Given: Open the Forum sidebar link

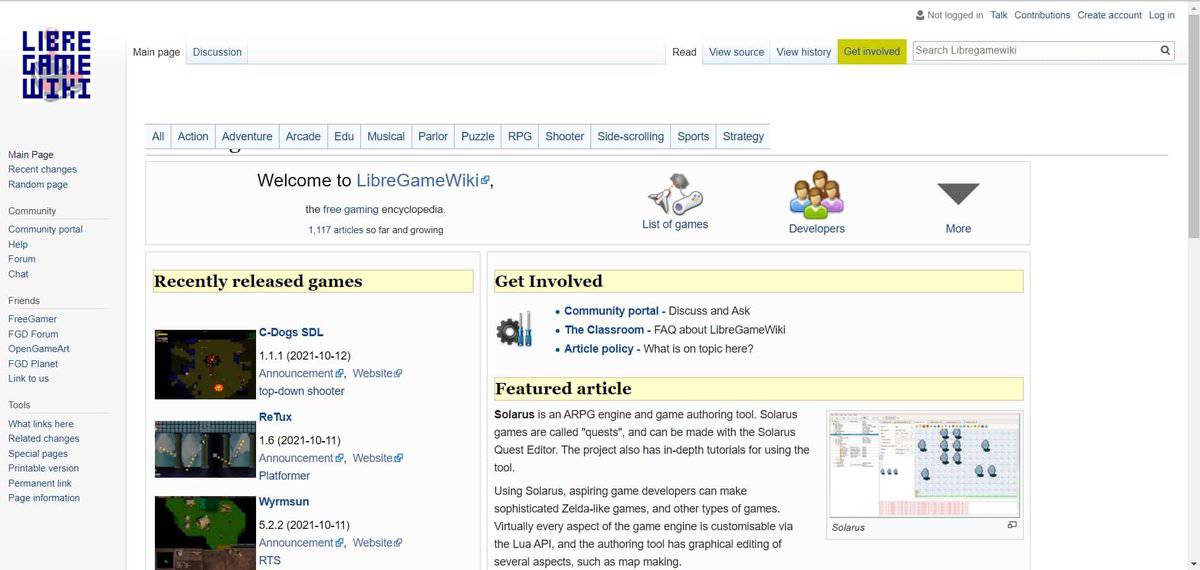Looking at the screenshot, I should 22,259.
